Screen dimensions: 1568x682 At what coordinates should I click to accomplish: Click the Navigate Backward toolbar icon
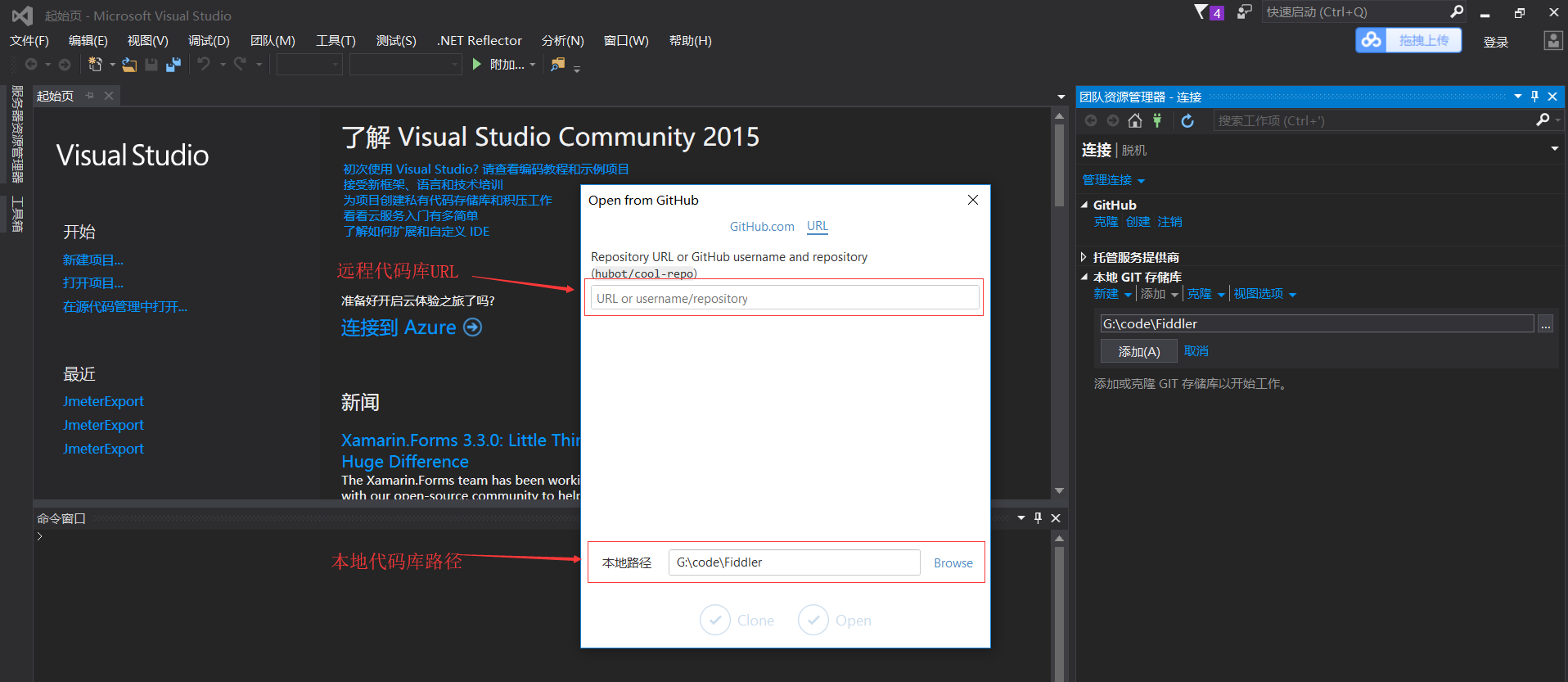31,64
